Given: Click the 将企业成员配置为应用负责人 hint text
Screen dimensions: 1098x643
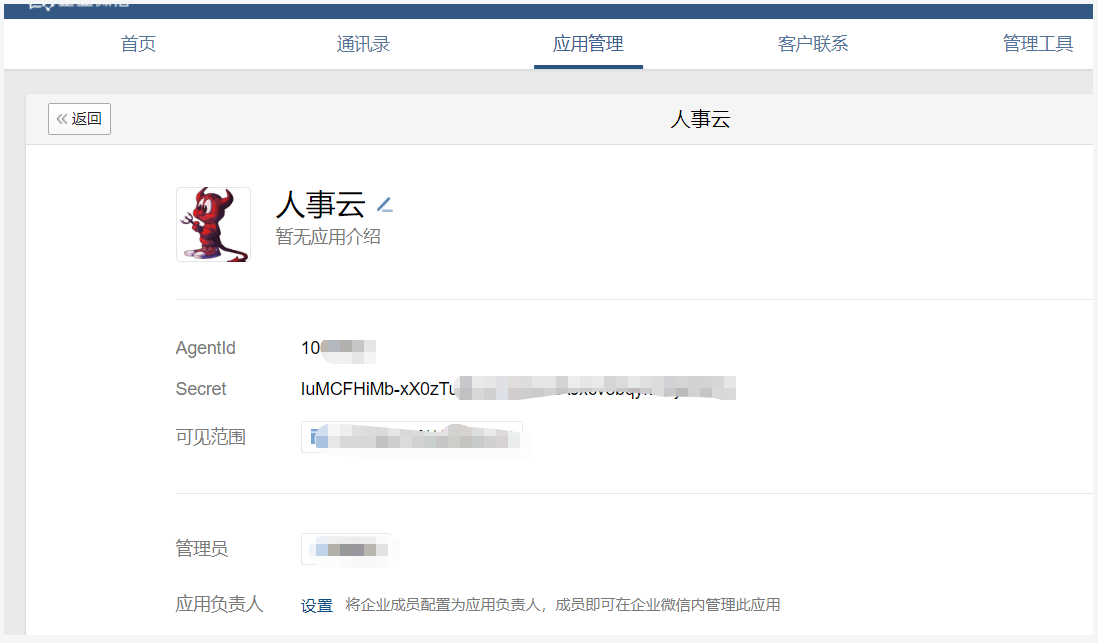Looking at the screenshot, I should (562, 604).
